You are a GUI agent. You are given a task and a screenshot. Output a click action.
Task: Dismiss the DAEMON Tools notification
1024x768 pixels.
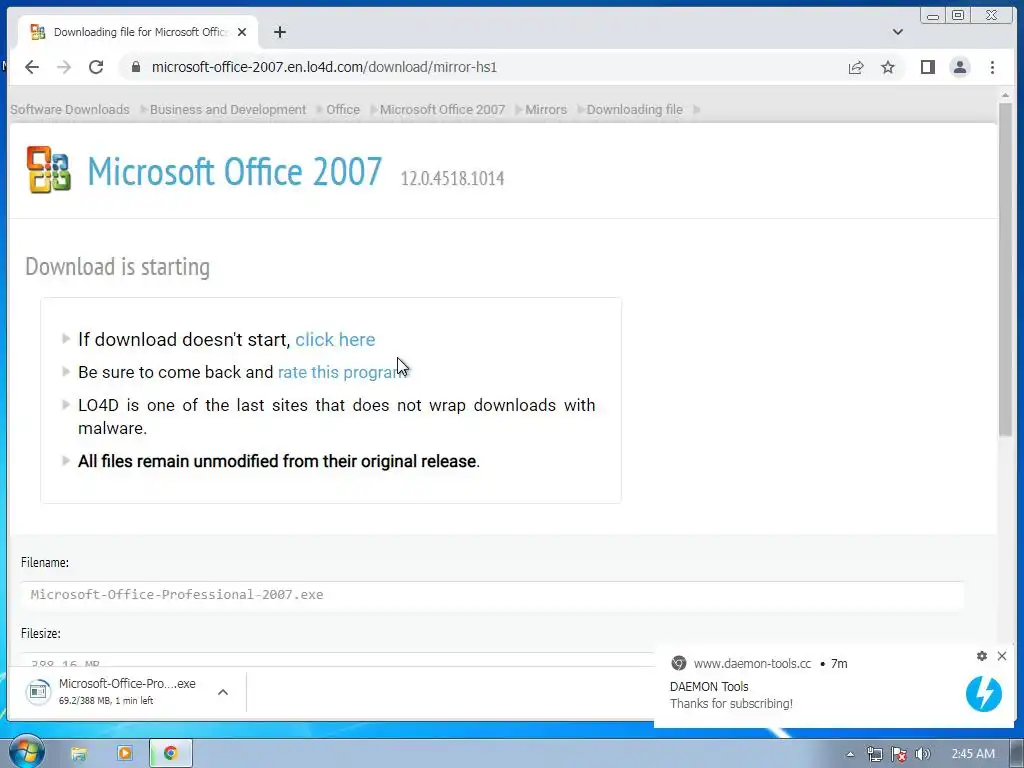1002,656
